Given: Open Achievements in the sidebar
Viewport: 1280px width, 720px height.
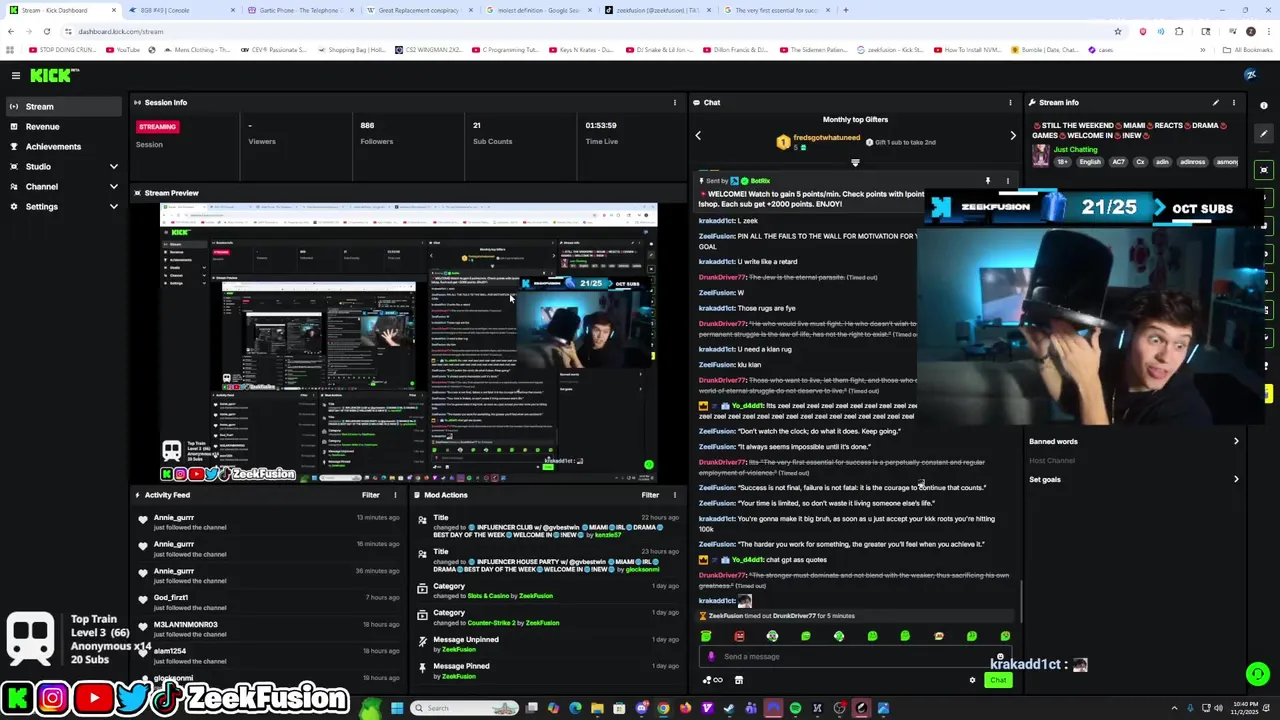Looking at the screenshot, I should [x=62, y=146].
